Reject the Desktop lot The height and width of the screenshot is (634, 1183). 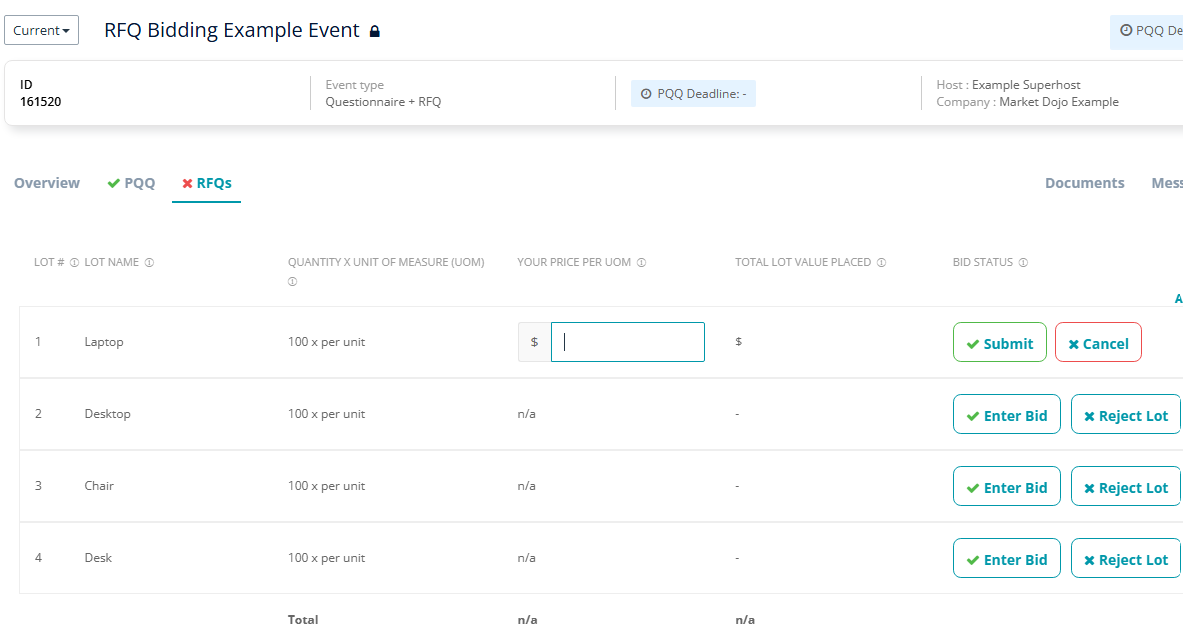1126,414
